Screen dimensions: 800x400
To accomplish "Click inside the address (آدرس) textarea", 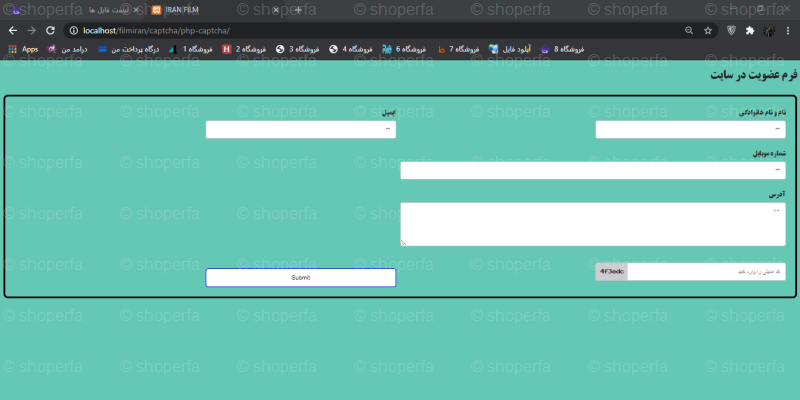I will [592, 224].
